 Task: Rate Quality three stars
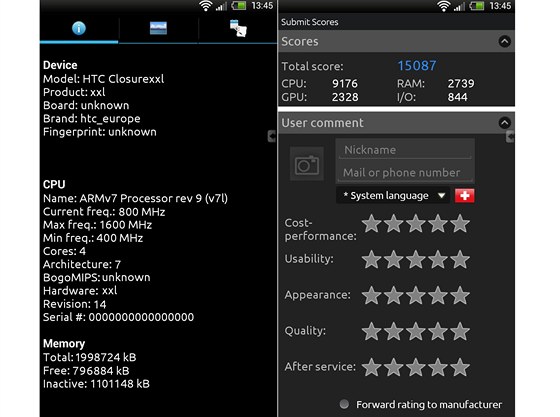click(x=416, y=332)
